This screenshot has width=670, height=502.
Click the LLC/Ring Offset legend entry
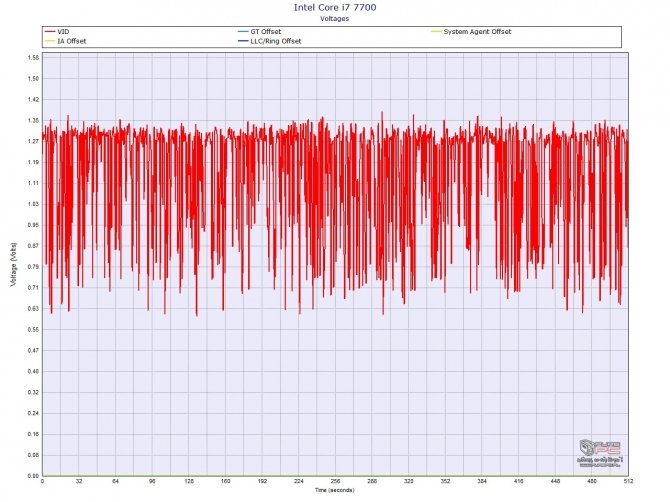click(x=270, y=41)
